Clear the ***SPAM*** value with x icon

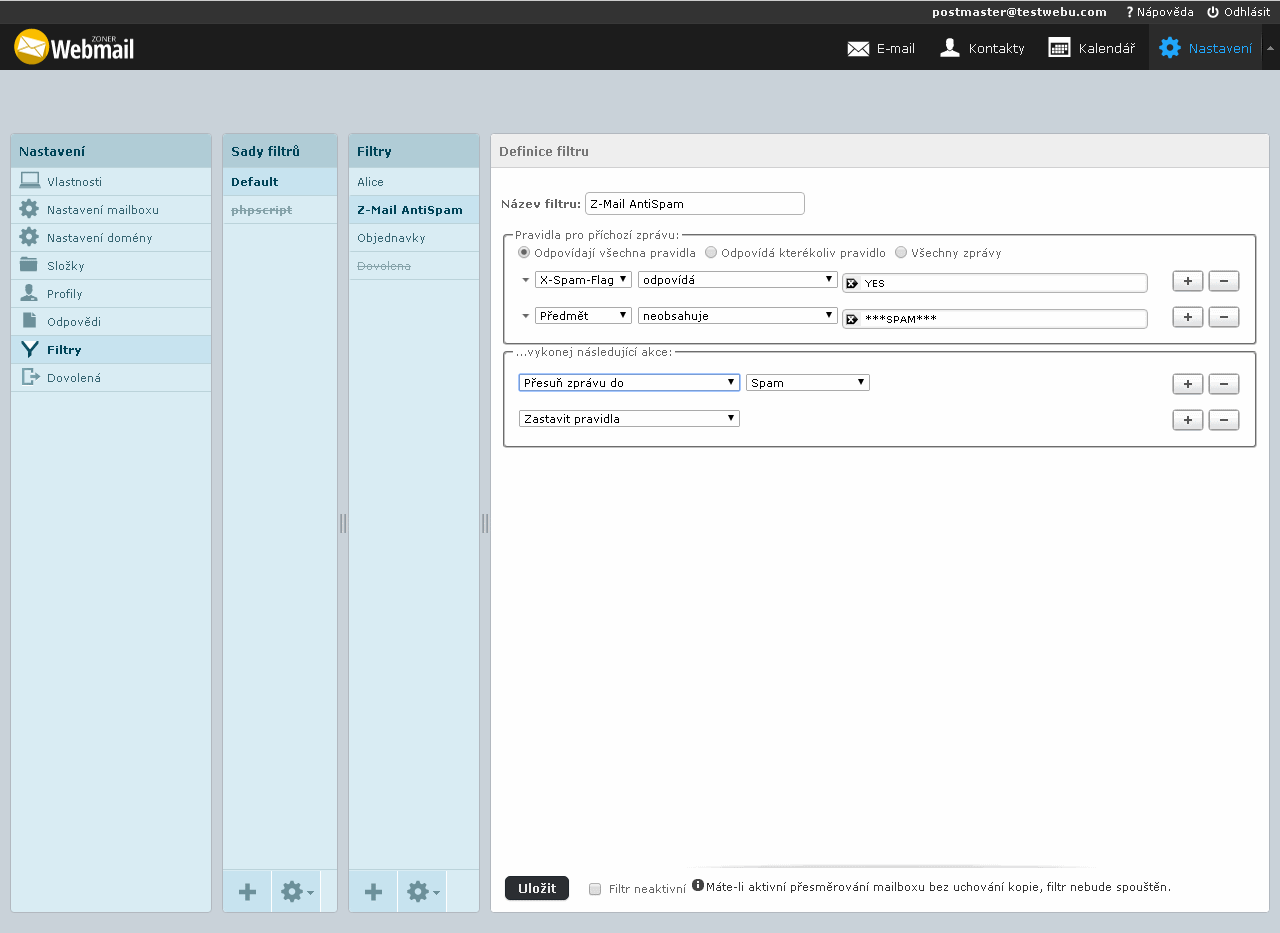coord(852,320)
